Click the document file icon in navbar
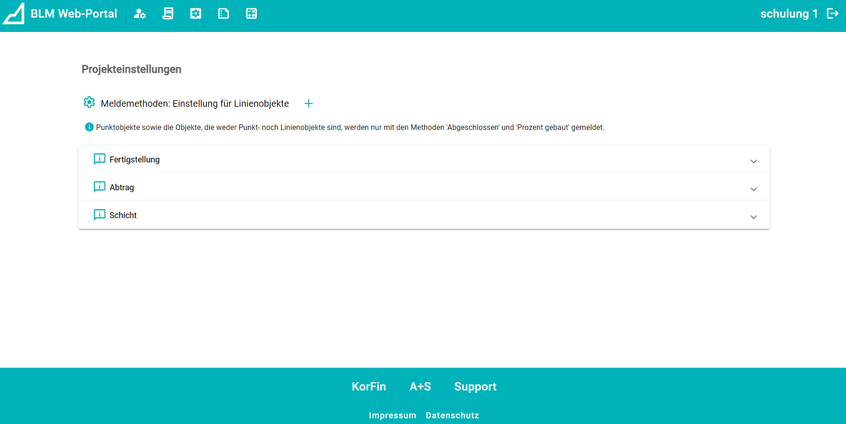 tap(223, 14)
